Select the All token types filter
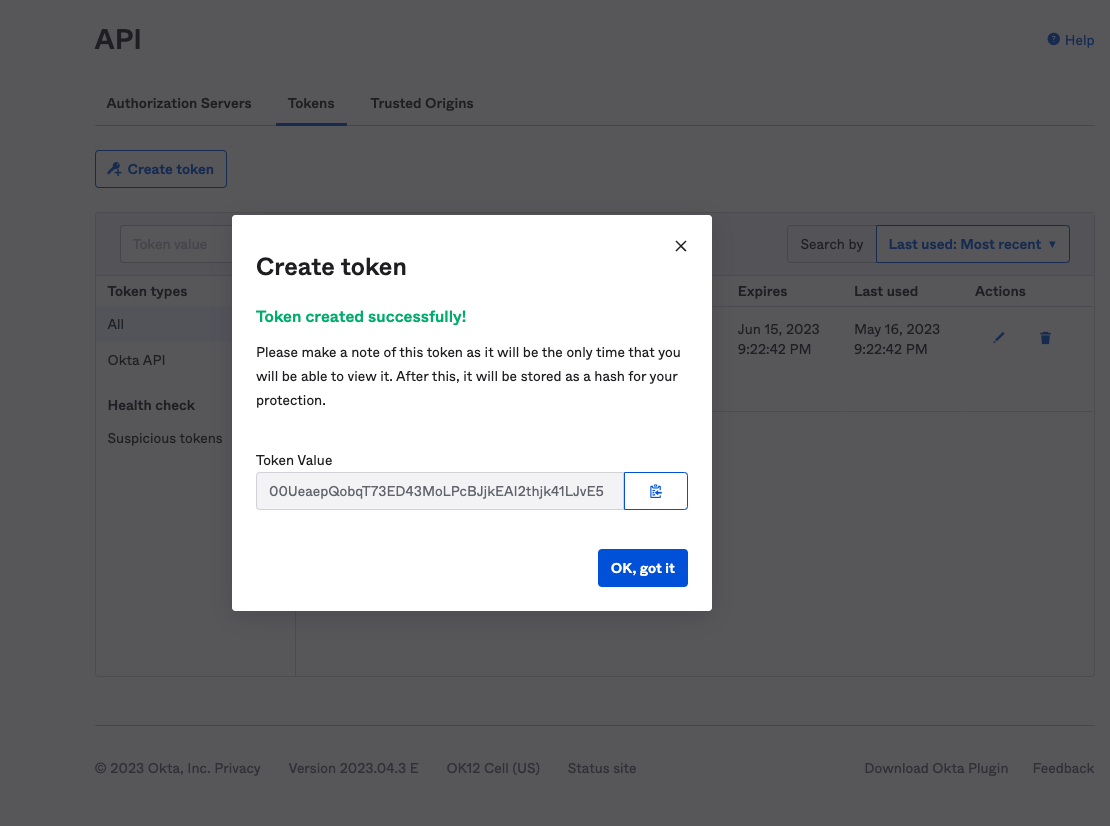 [115, 324]
